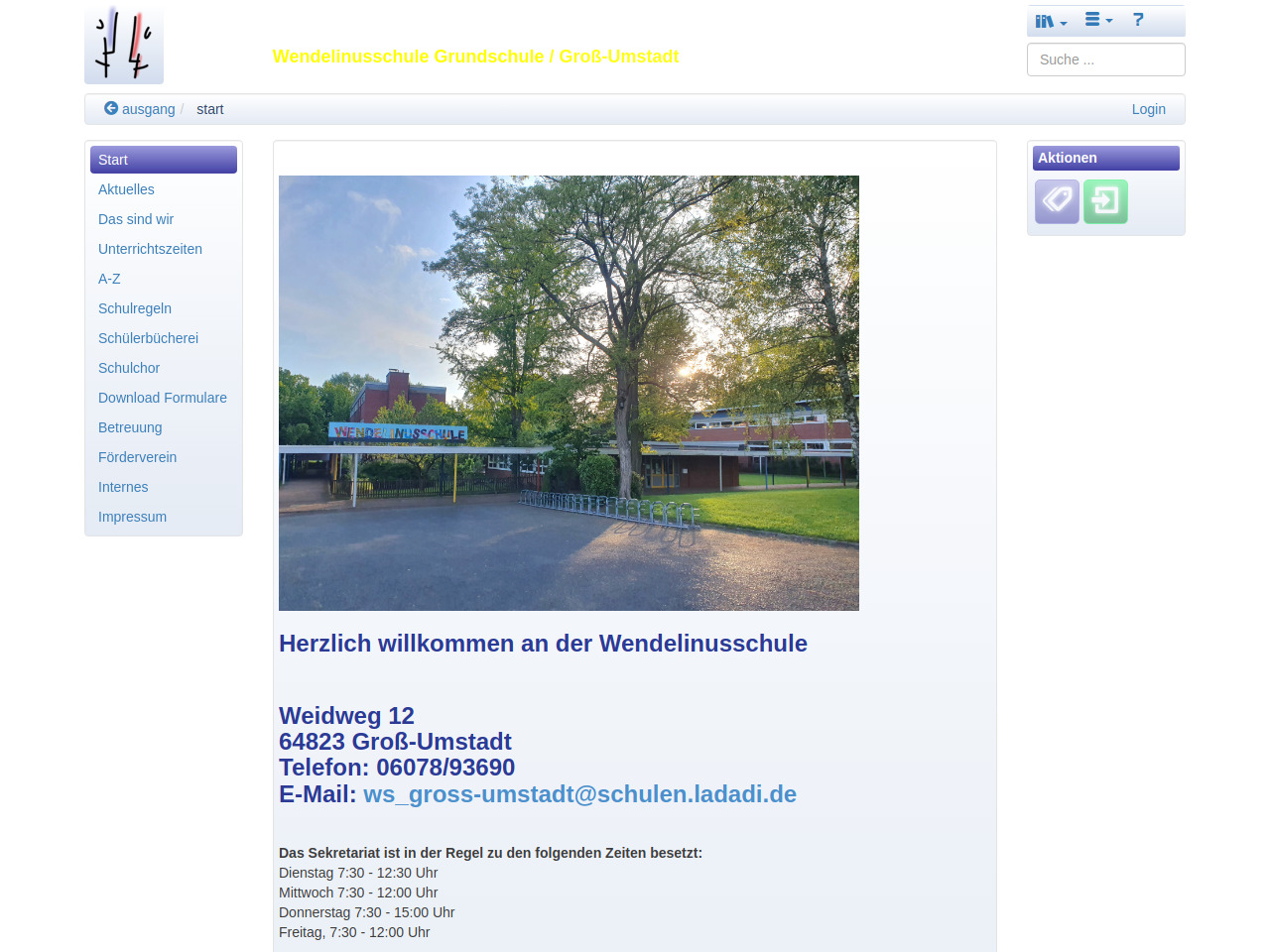Image resolution: width=1270 pixels, height=952 pixels.
Task: Open the Aktuelles menu entry
Action: tap(126, 189)
